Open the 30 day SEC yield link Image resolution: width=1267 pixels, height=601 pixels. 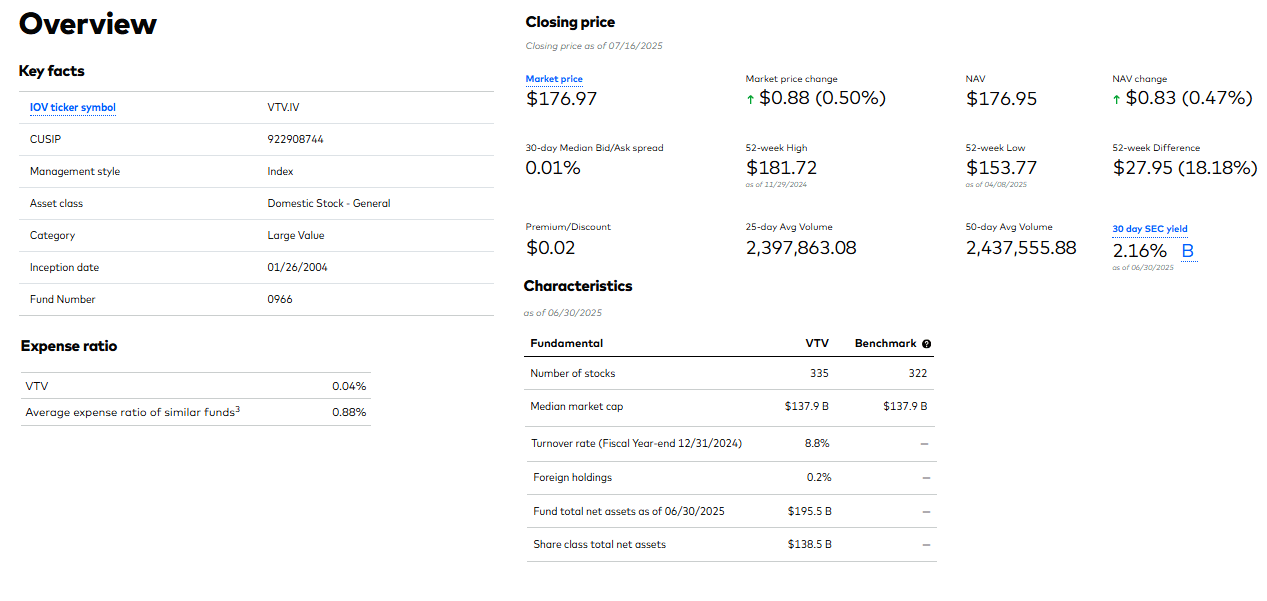pos(1150,229)
